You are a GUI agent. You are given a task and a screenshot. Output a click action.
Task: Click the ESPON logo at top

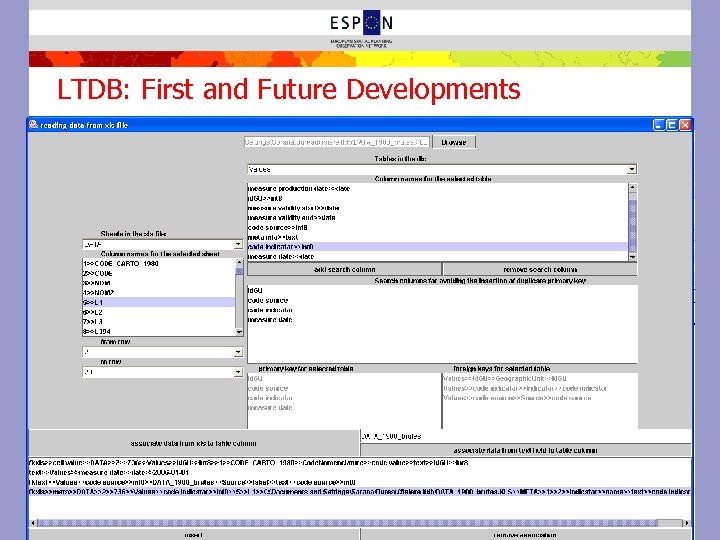361,28
